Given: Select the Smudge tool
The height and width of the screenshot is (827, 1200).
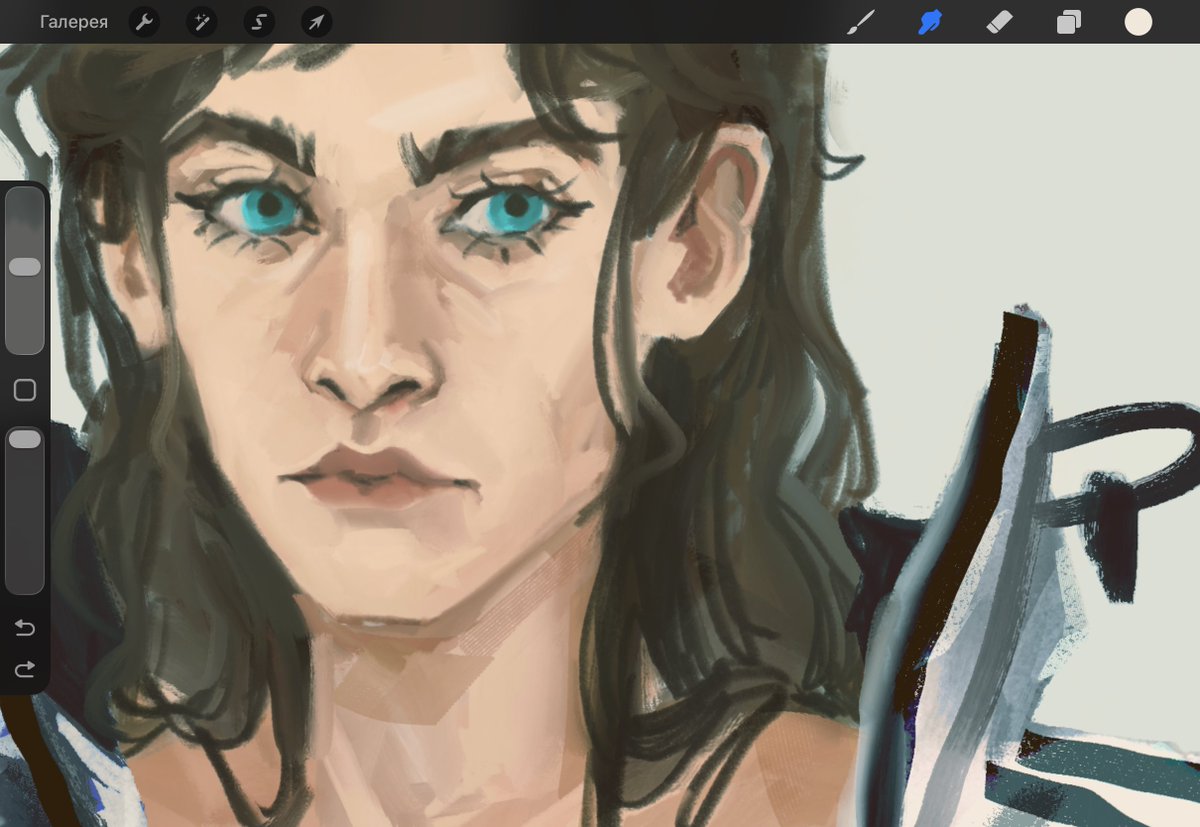Looking at the screenshot, I should [930, 22].
